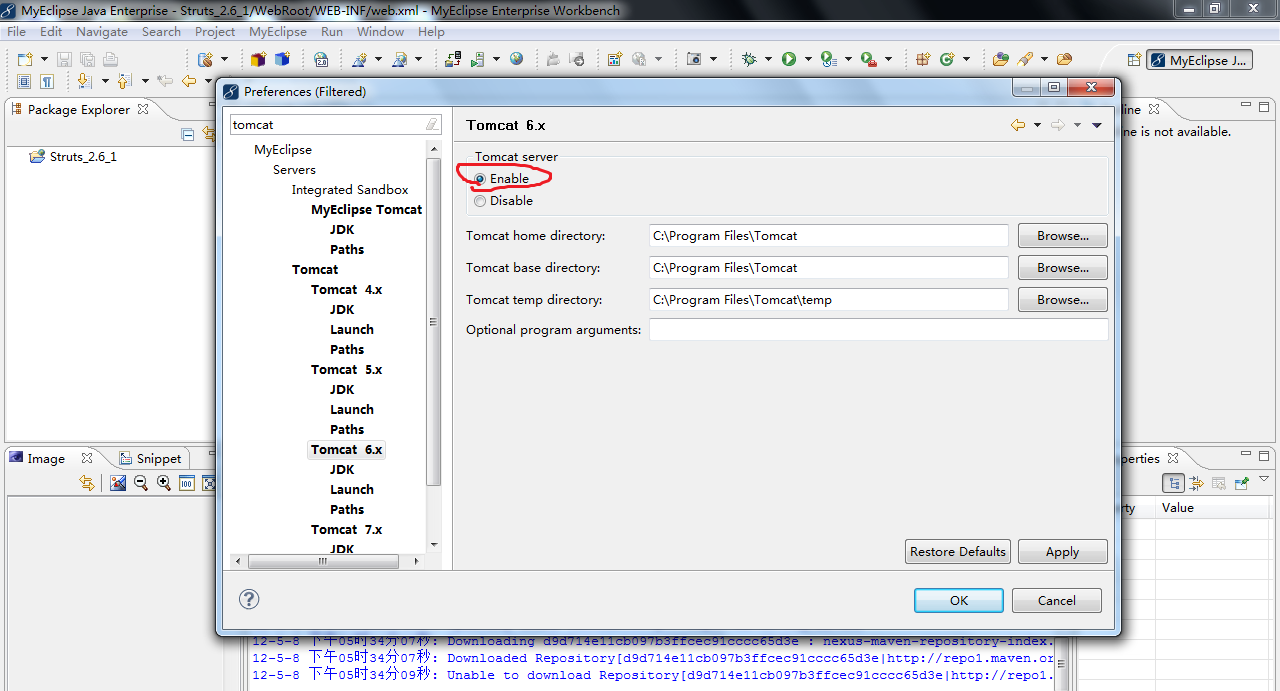Image resolution: width=1280 pixels, height=691 pixels.
Task: Select Integrated Sandbox in preferences tree
Action: pyautogui.click(x=350, y=189)
